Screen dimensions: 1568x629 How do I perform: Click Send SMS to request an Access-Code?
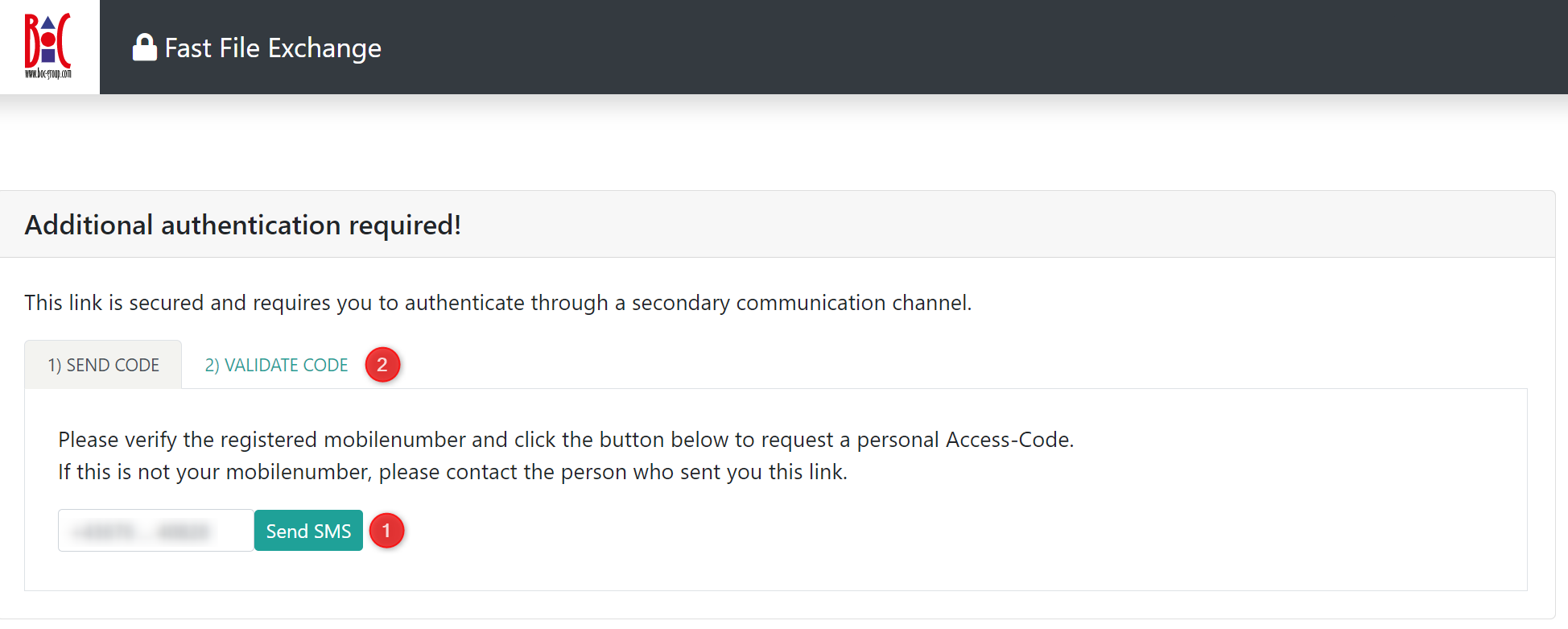point(308,530)
